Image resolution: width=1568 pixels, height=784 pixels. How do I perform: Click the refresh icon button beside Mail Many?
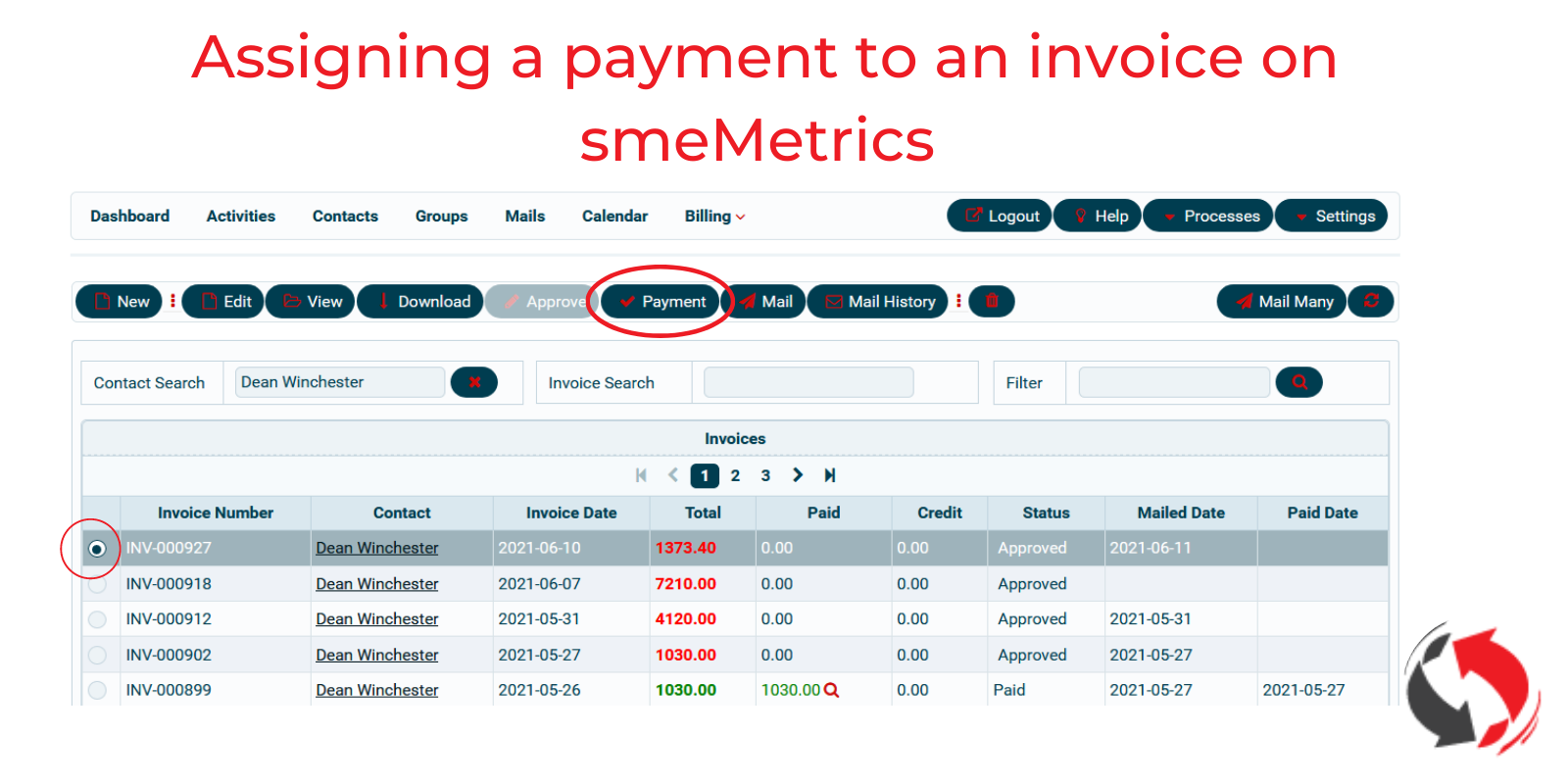1371,301
